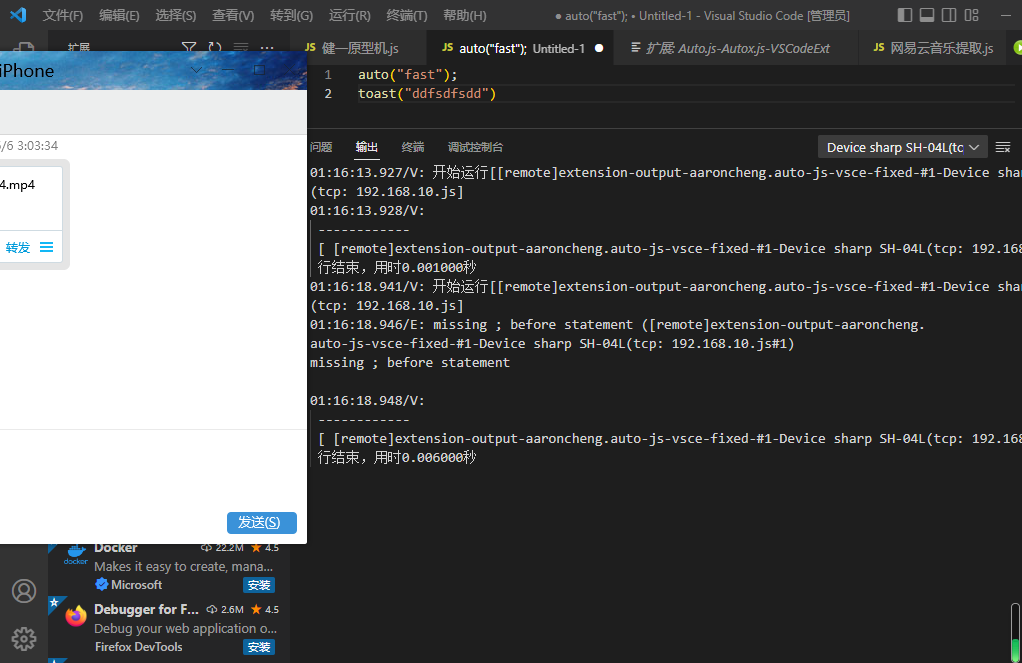The image size is (1022, 663).
Task: Switch to the 终端 panel tab
Action: pyautogui.click(x=413, y=147)
